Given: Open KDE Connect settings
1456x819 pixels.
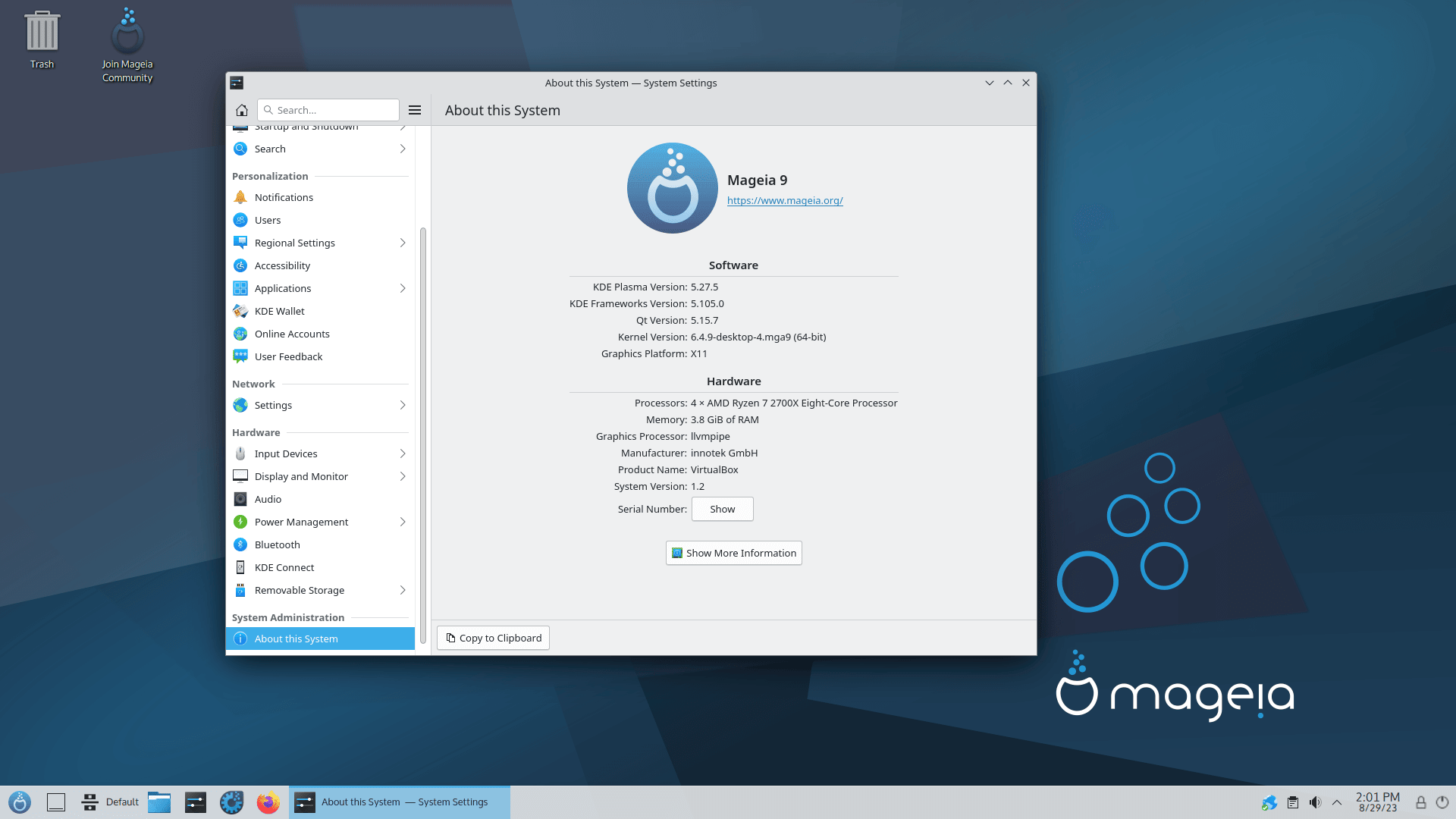Looking at the screenshot, I should click(284, 567).
